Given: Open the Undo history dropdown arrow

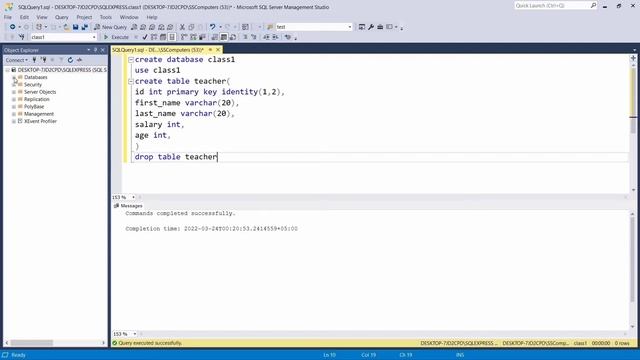Looking at the screenshot, I should (x=220, y=27).
